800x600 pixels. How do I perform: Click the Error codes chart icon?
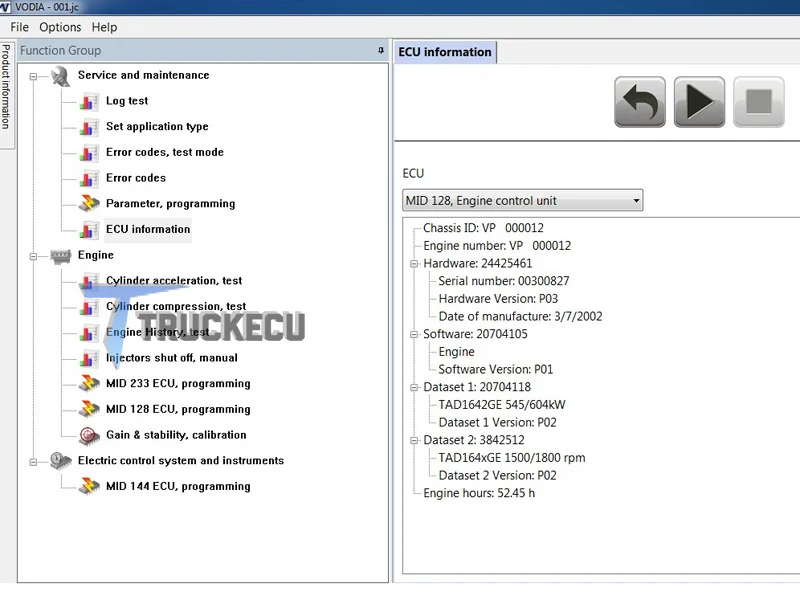[x=89, y=178]
